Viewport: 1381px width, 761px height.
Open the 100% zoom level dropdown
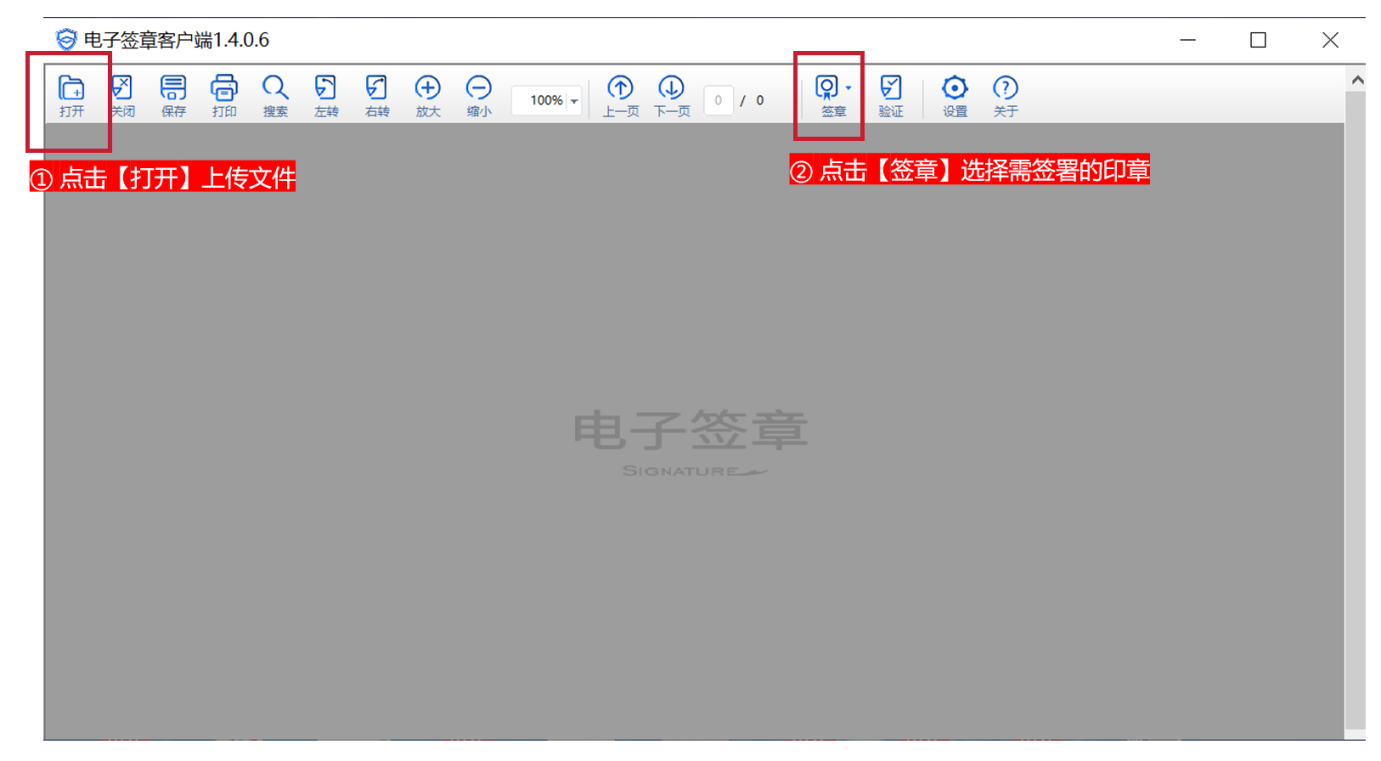pos(574,100)
